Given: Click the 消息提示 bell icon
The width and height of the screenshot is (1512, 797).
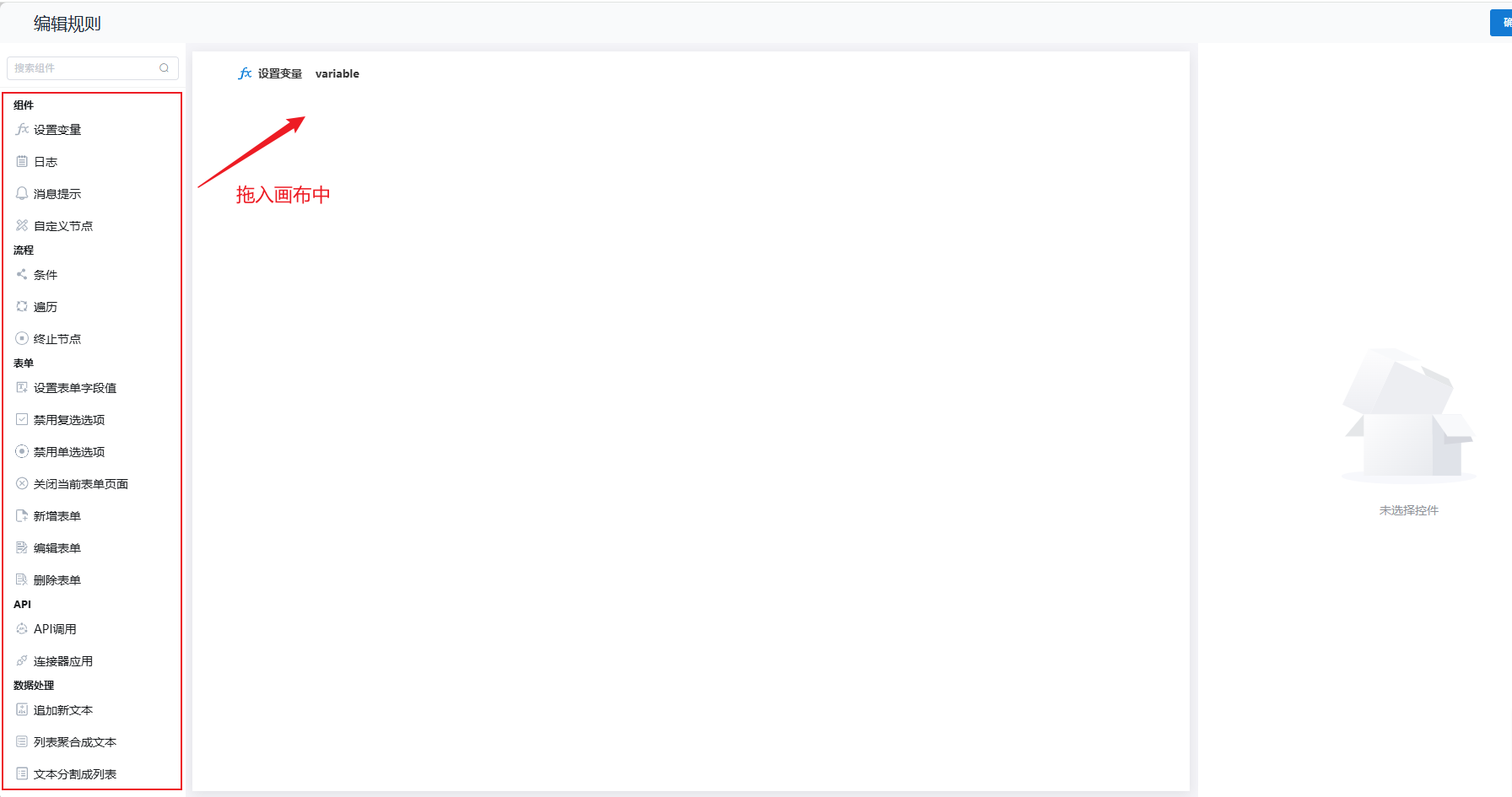Looking at the screenshot, I should [x=22, y=193].
